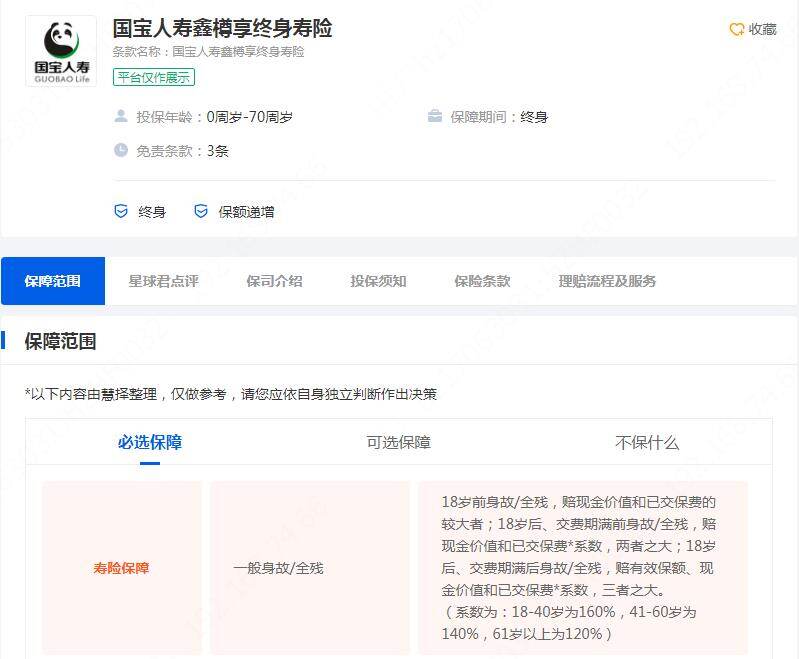The width and height of the screenshot is (799, 659).
Task: Select the 必选保障 sub-tab
Action: pos(150,442)
